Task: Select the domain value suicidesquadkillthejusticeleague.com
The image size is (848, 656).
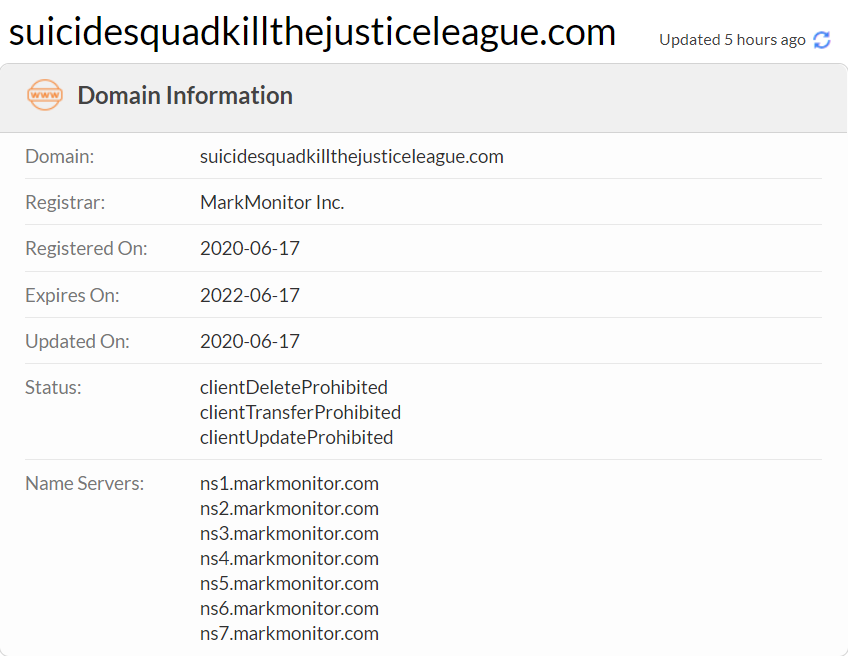Action: [352, 156]
